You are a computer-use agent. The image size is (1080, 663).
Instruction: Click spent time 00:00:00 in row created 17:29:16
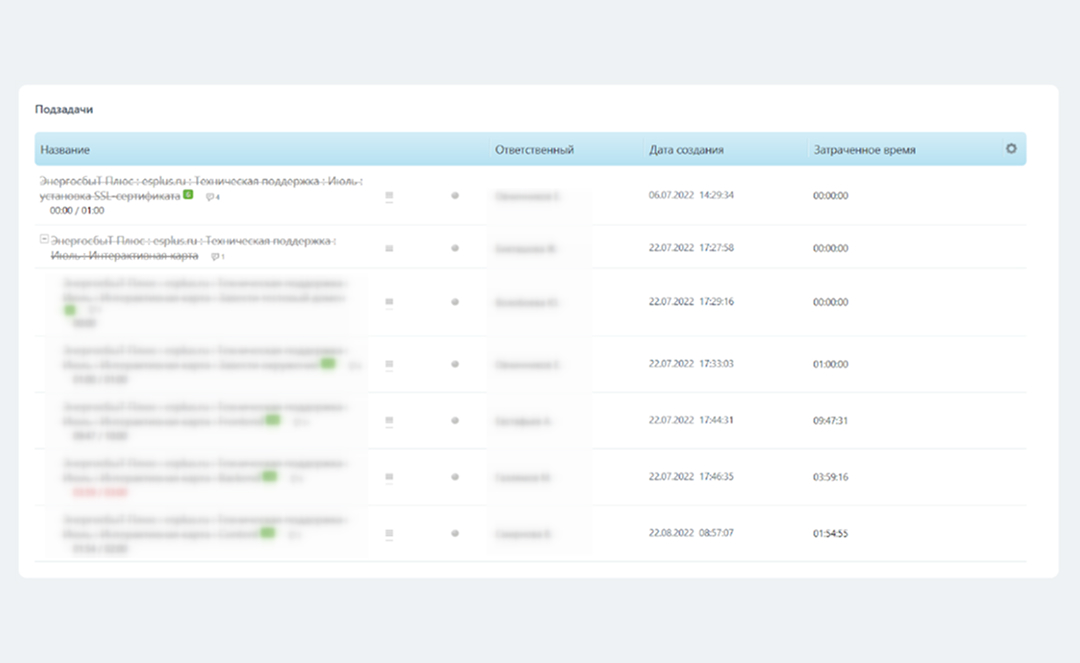click(x=830, y=302)
